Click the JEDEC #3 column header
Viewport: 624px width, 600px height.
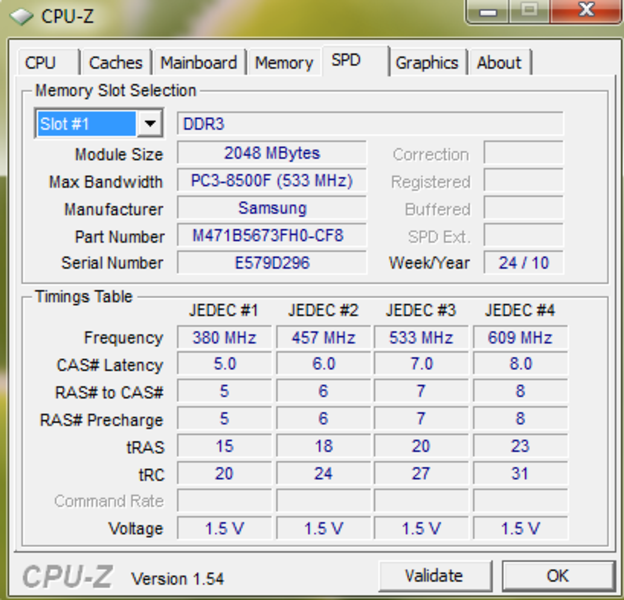click(x=421, y=310)
